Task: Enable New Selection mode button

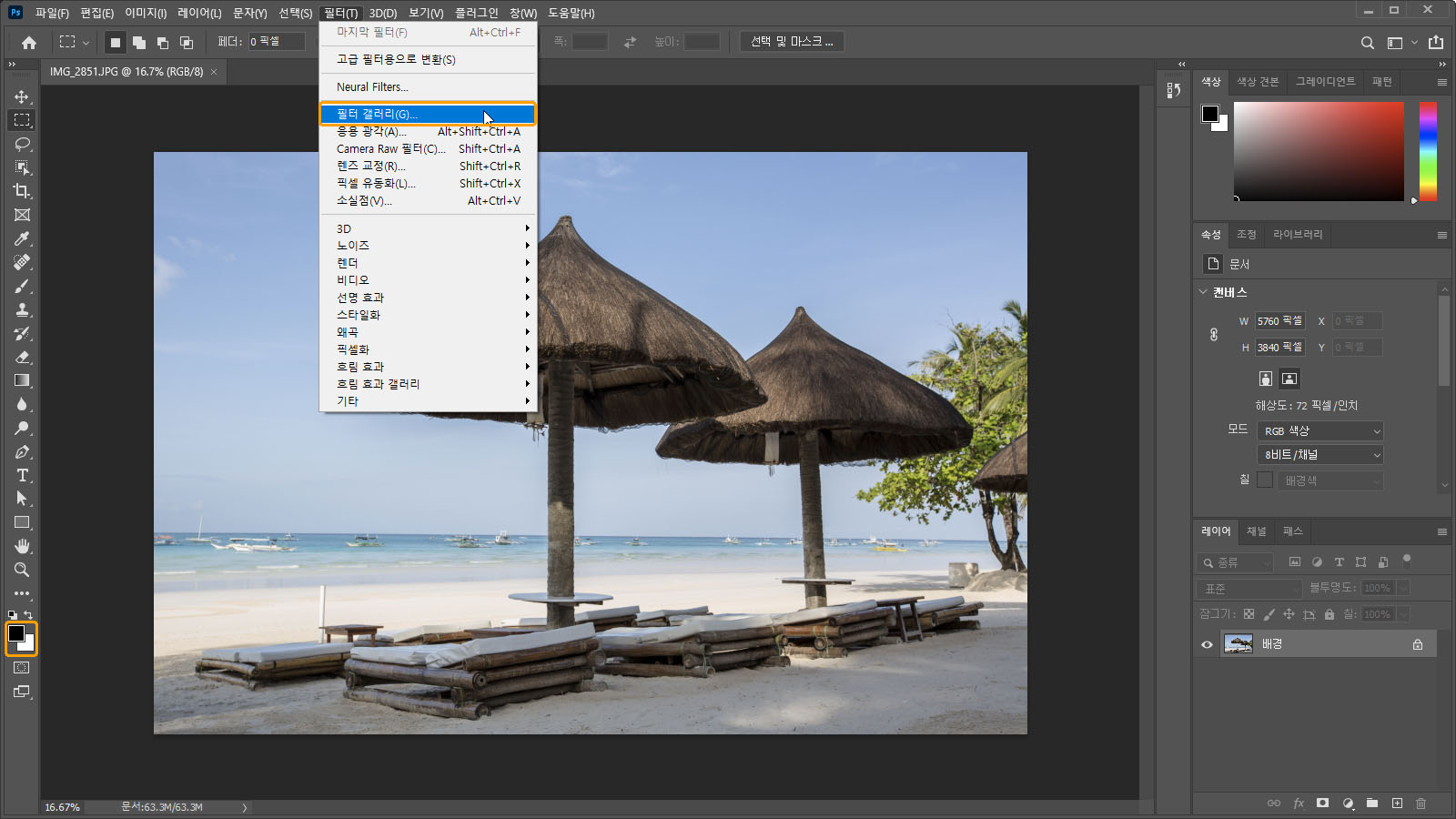Action: (115, 42)
